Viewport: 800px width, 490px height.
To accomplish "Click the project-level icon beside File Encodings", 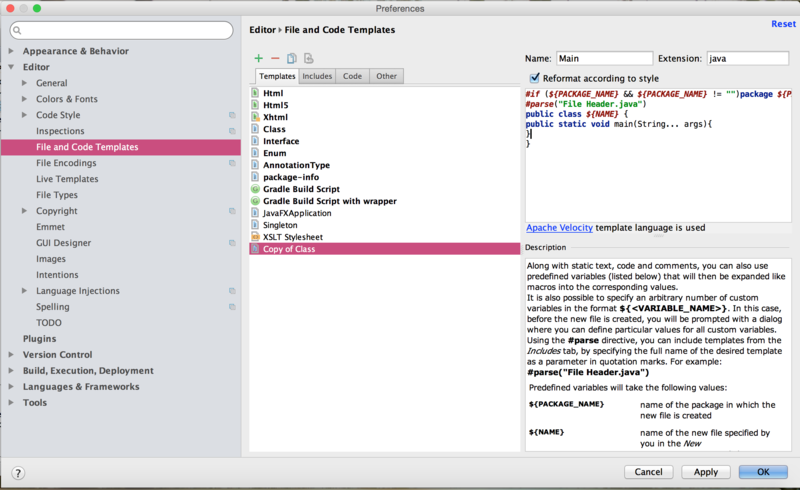I will (x=232, y=163).
